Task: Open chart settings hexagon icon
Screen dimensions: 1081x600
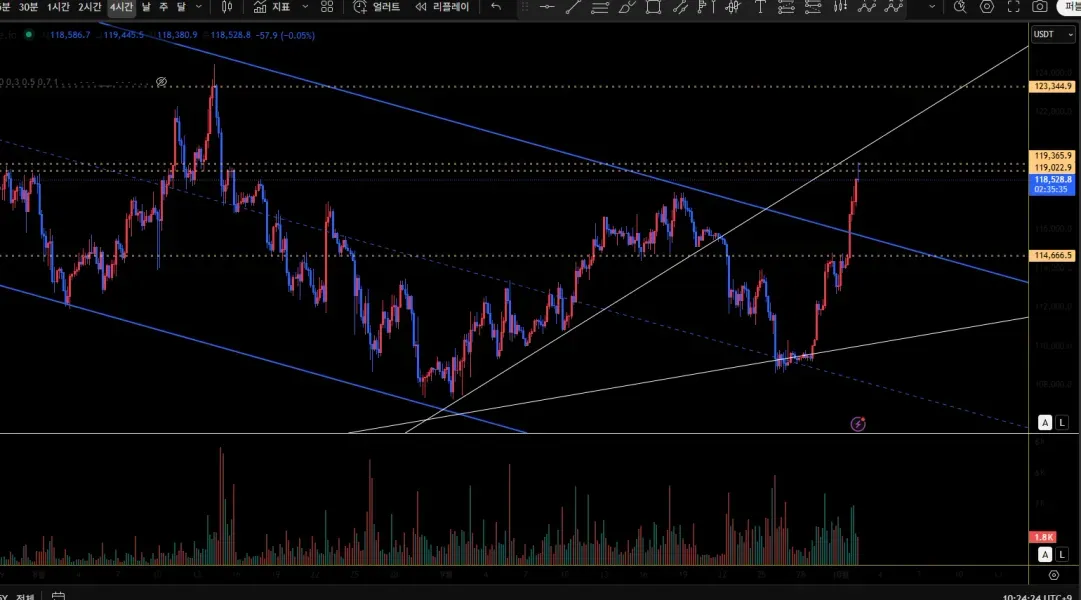Action: (x=987, y=7)
